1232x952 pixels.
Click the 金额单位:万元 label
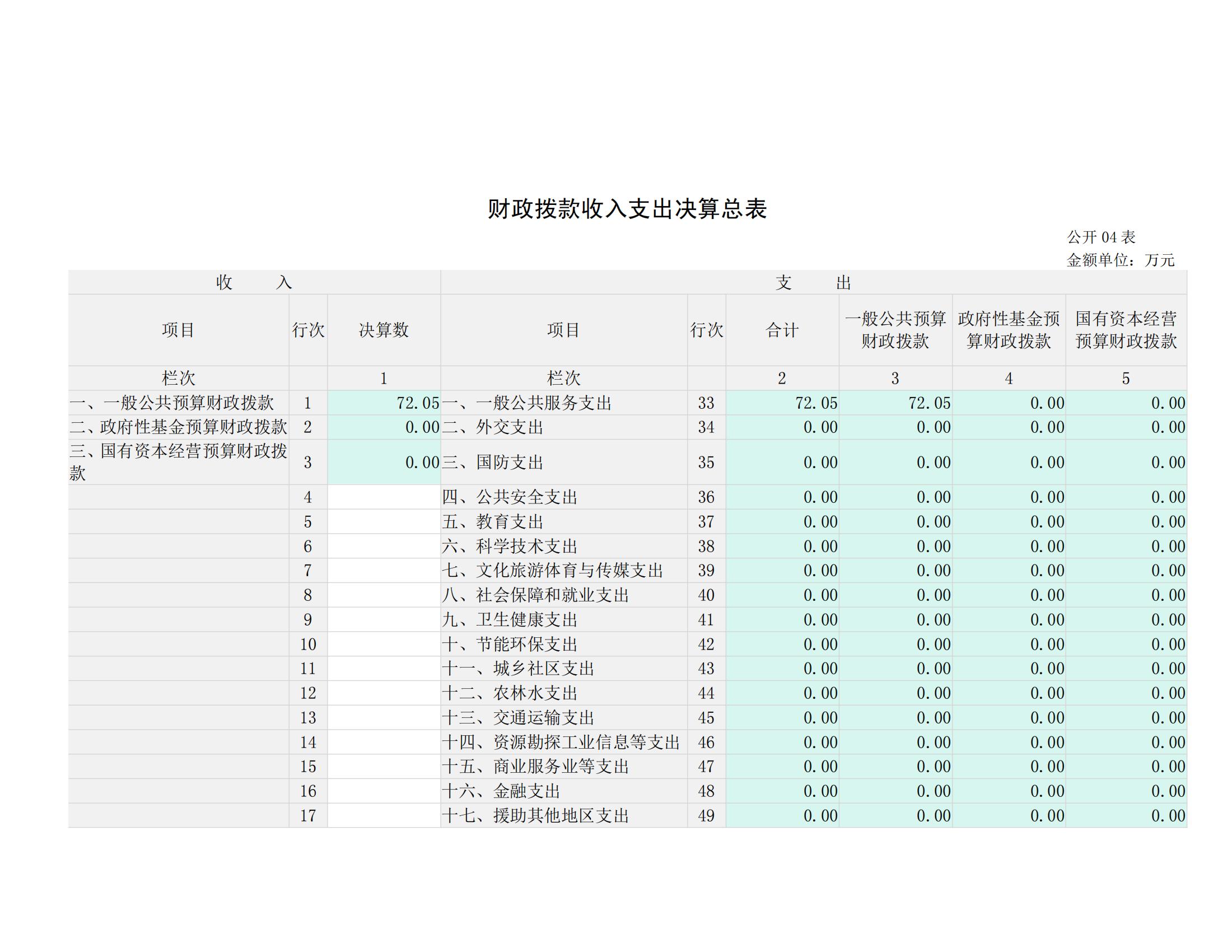click(x=1121, y=260)
